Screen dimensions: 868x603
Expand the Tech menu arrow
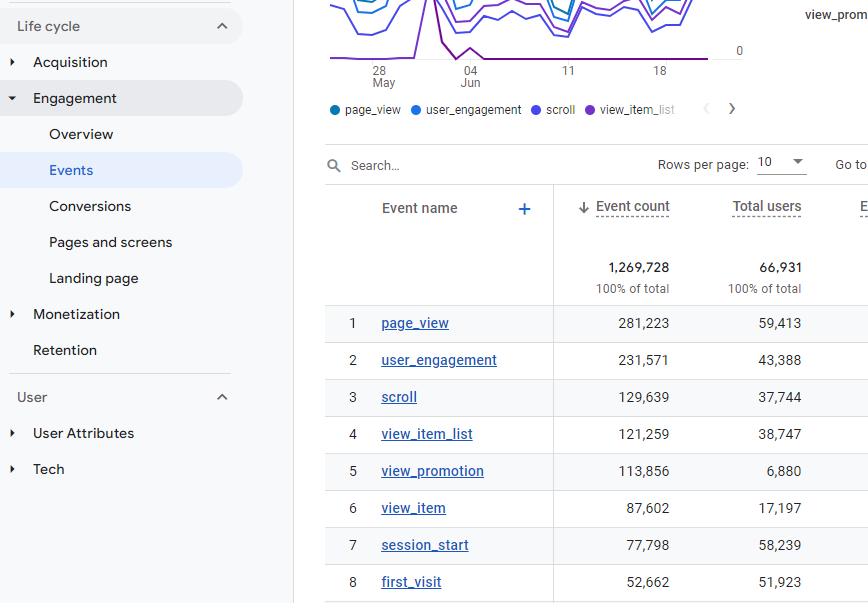pyautogui.click(x=13, y=469)
